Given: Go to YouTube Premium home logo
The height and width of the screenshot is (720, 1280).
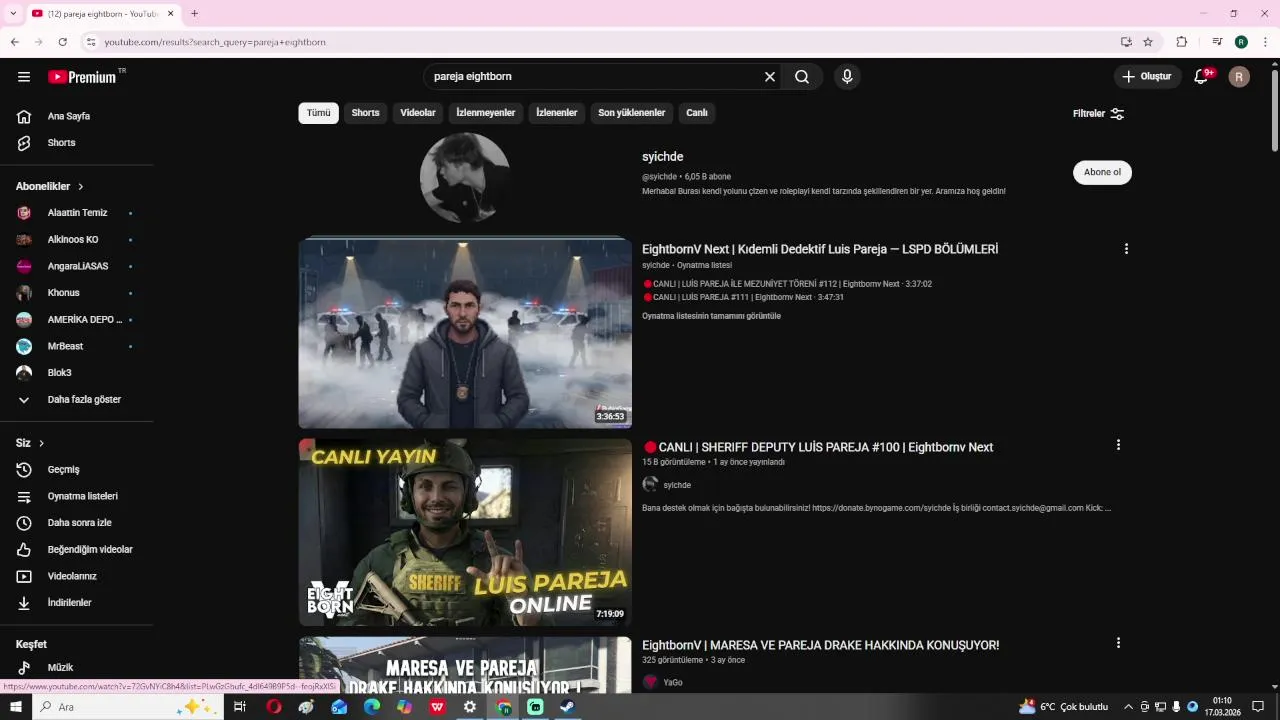Looking at the screenshot, I should [x=83, y=77].
